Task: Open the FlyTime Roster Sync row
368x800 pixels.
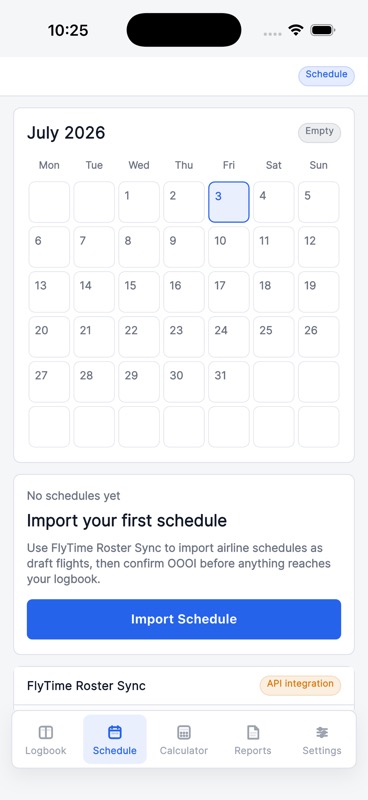Action: 184,686
